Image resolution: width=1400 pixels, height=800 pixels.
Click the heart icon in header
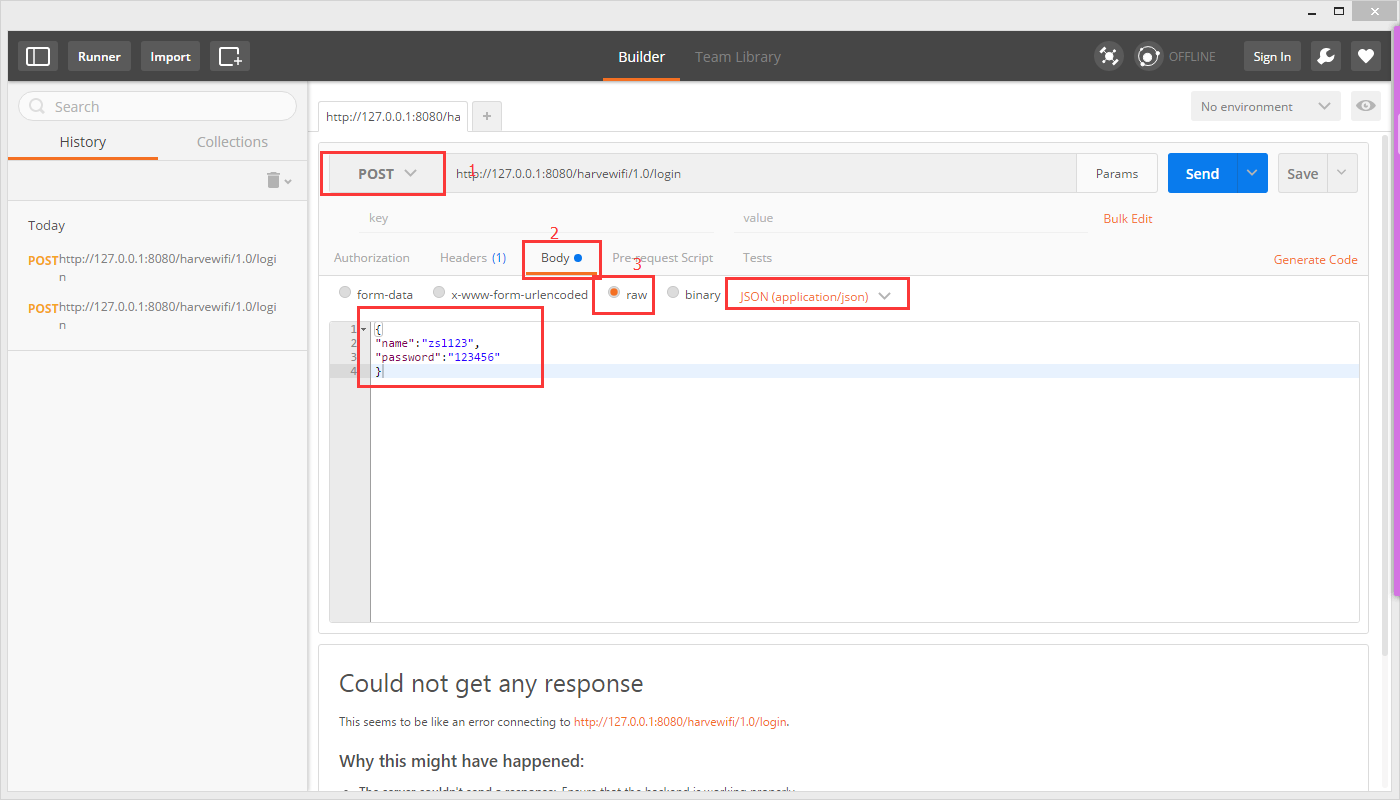pos(1366,57)
